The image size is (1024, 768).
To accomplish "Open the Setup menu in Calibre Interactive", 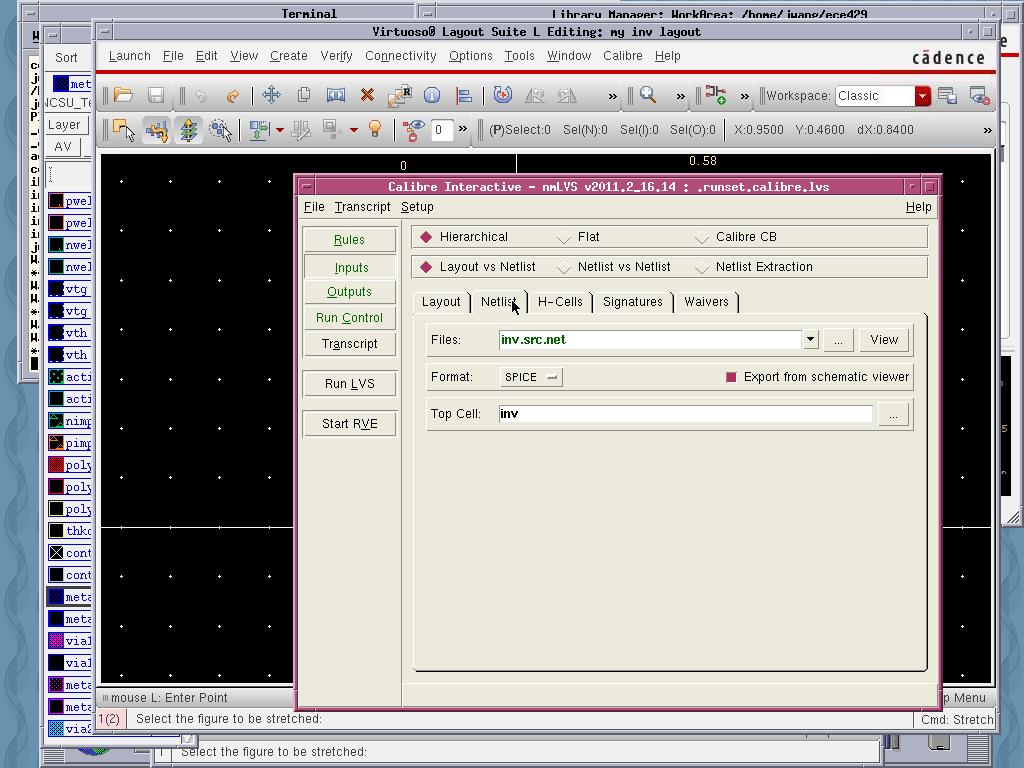I will pos(417,207).
